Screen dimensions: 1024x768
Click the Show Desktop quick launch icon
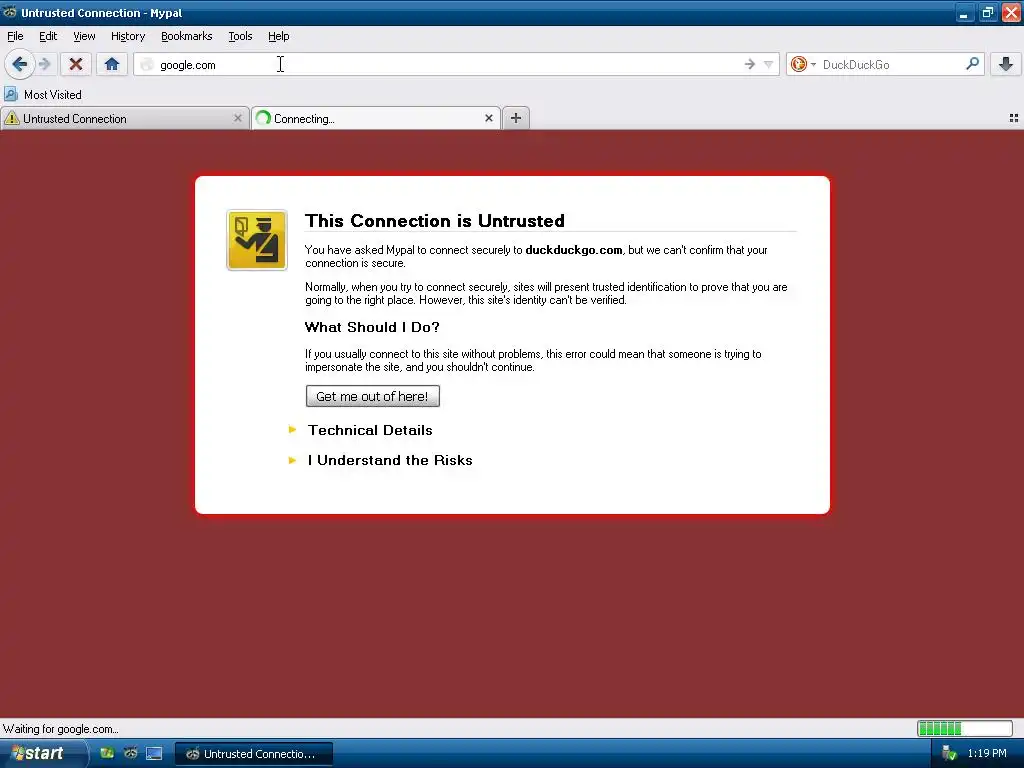[x=154, y=753]
